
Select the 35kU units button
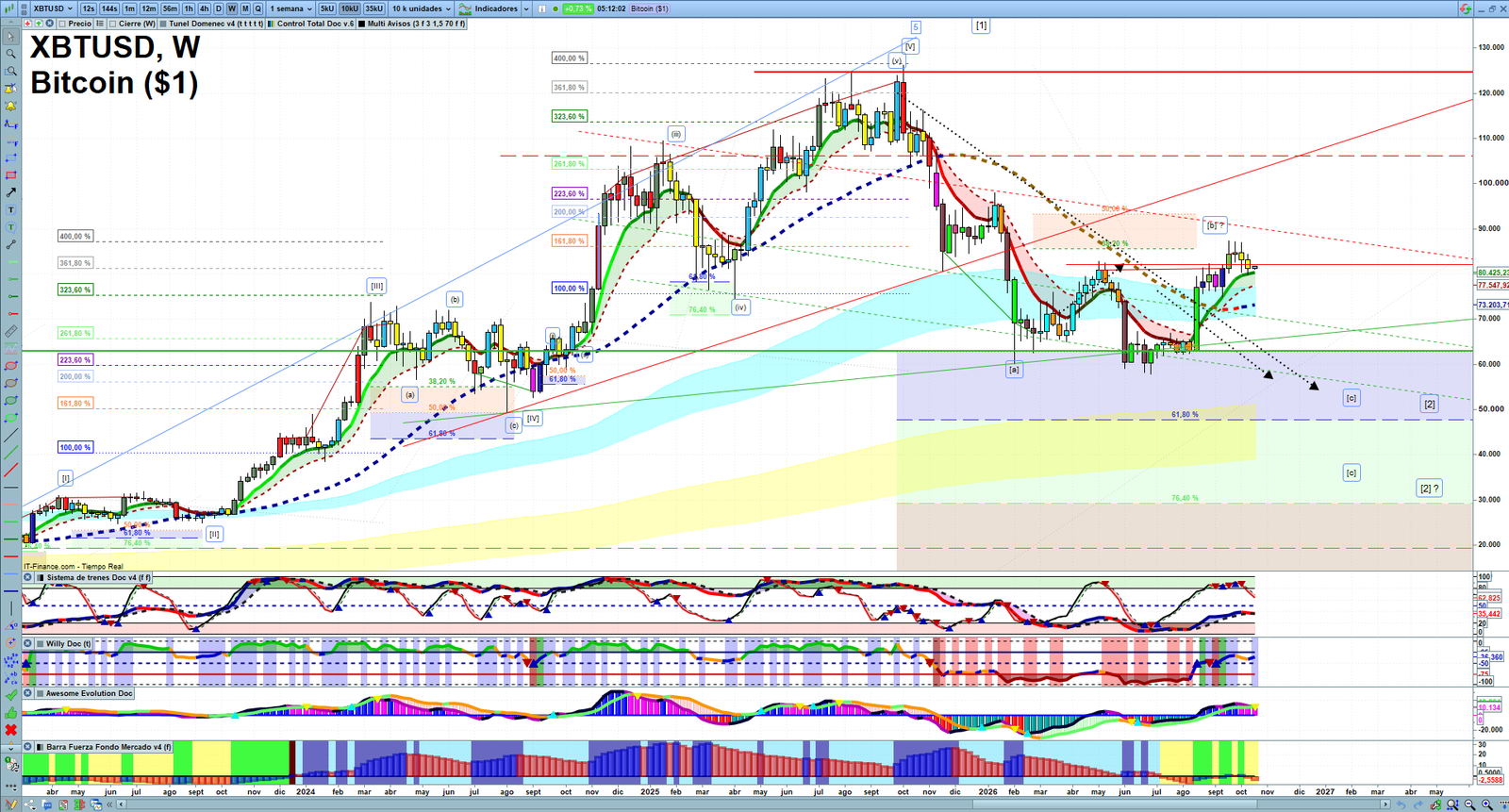pyautogui.click(x=373, y=8)
